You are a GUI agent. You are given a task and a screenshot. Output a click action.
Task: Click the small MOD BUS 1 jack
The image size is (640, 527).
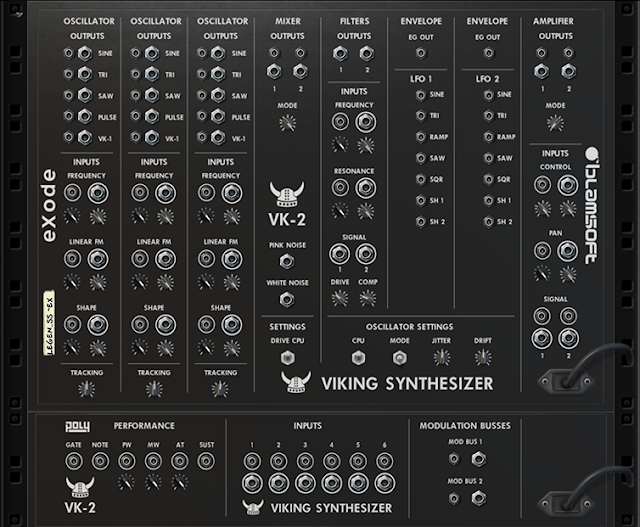[x=454, y=459]
